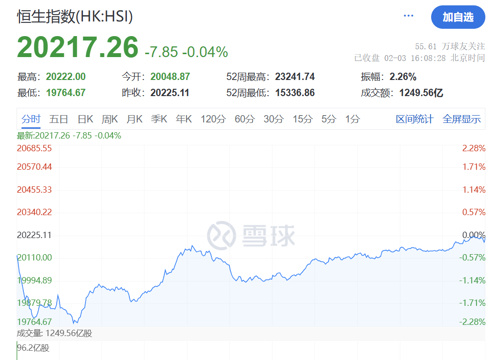Open the 日K daily candlestick tab

85,119
